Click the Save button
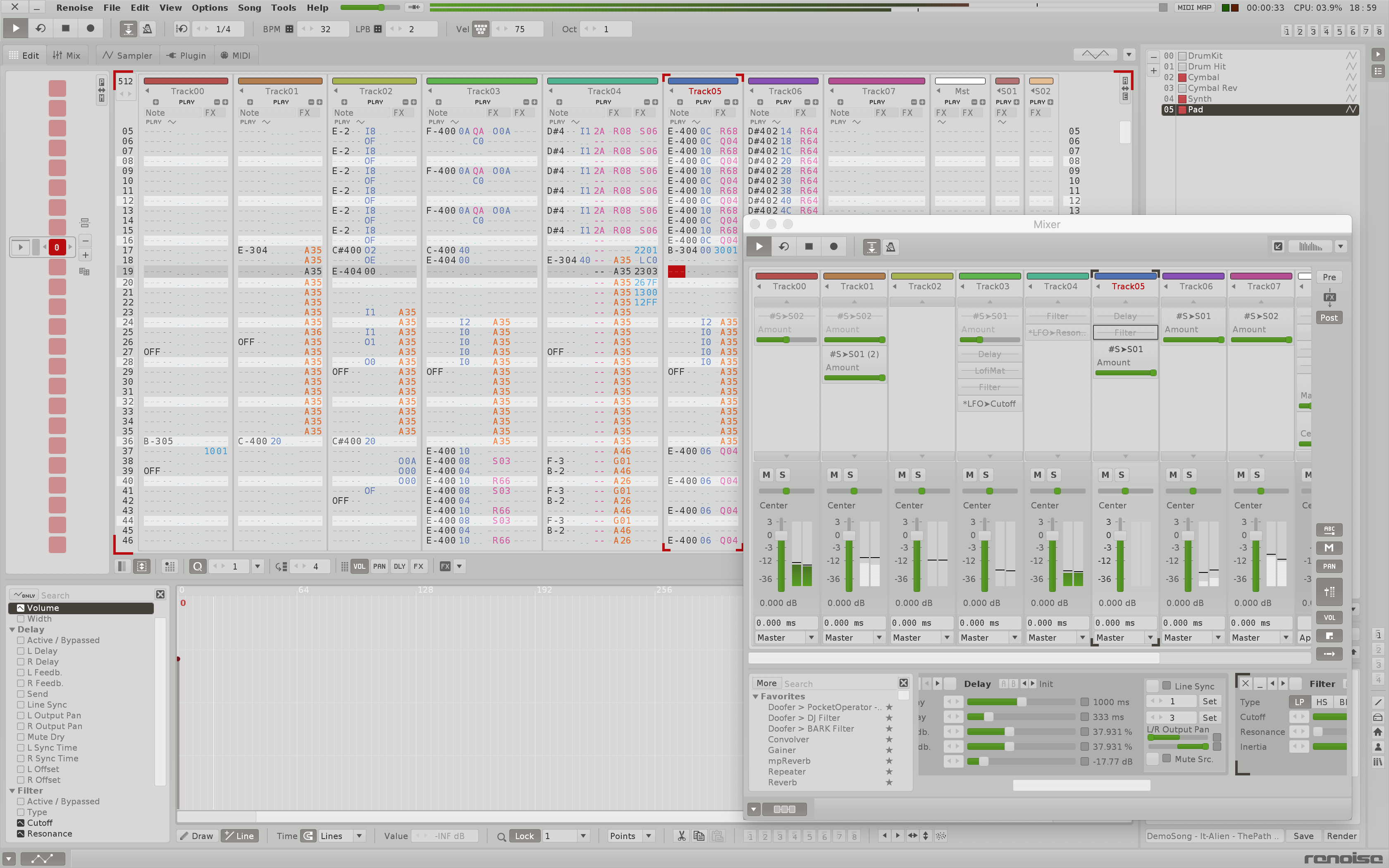The width and height of the screenshot is (1389, 868). [x=1303, y=836]
